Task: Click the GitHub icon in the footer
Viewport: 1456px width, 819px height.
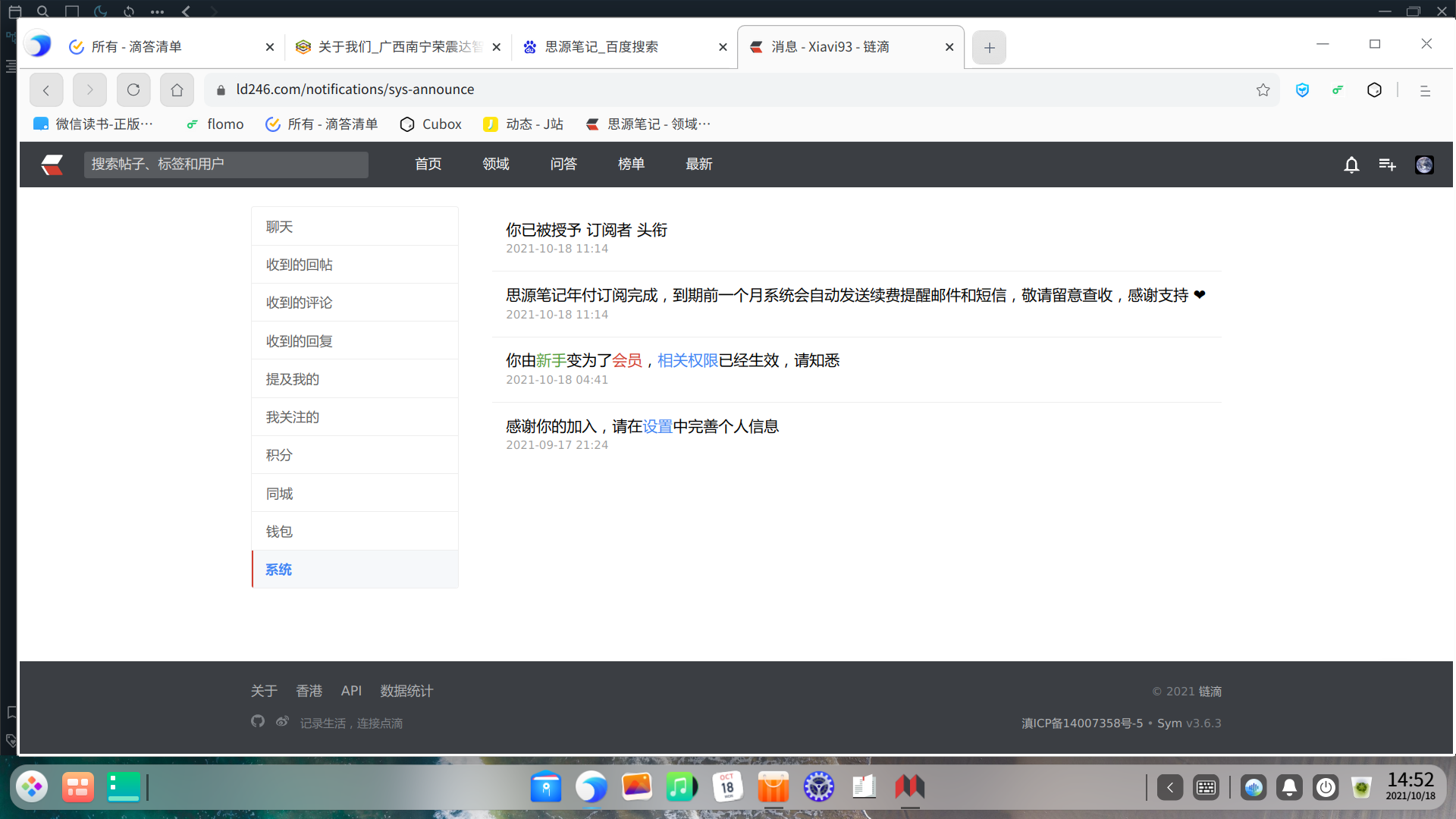Action: point(258,721)
